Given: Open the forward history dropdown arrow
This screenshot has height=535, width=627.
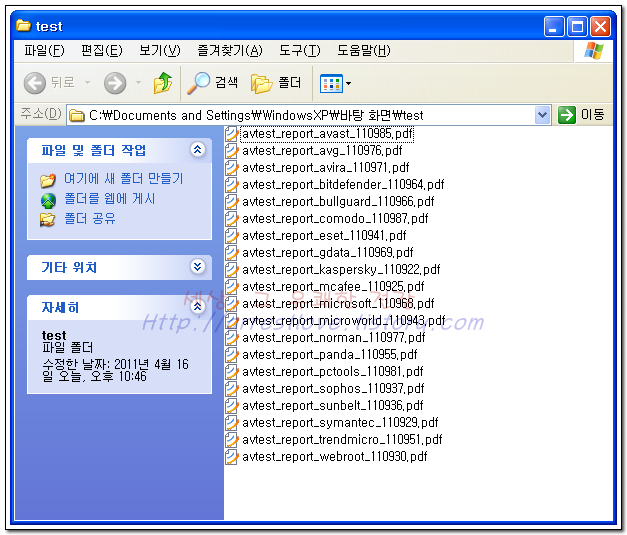Looking at the screenshot, I should pos(138,83).
